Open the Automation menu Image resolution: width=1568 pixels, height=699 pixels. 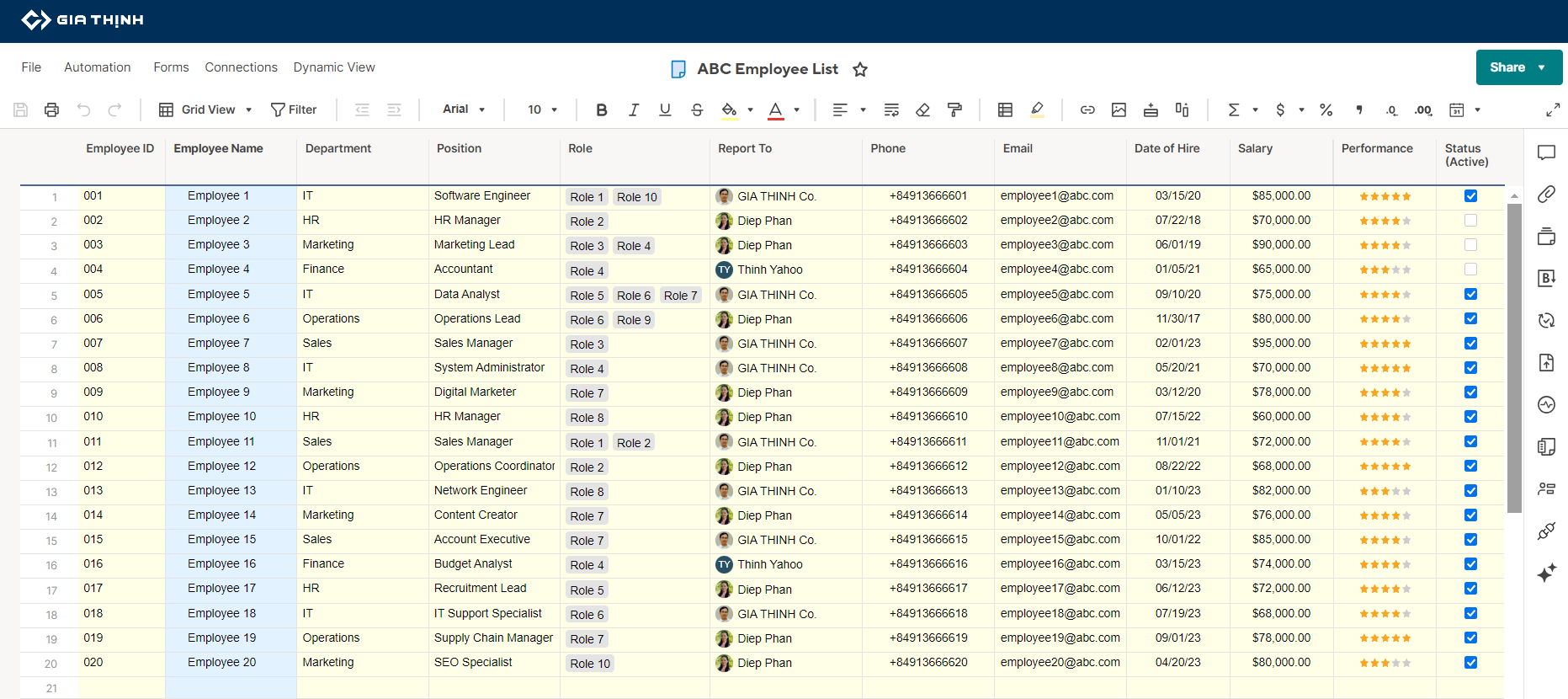[98, 67]
